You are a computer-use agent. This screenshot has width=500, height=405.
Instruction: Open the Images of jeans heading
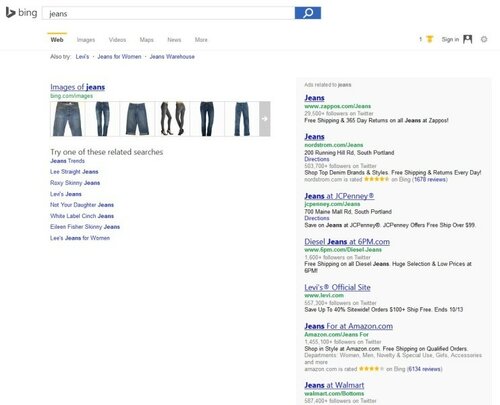pyautogui.click(x=78, y=87)
